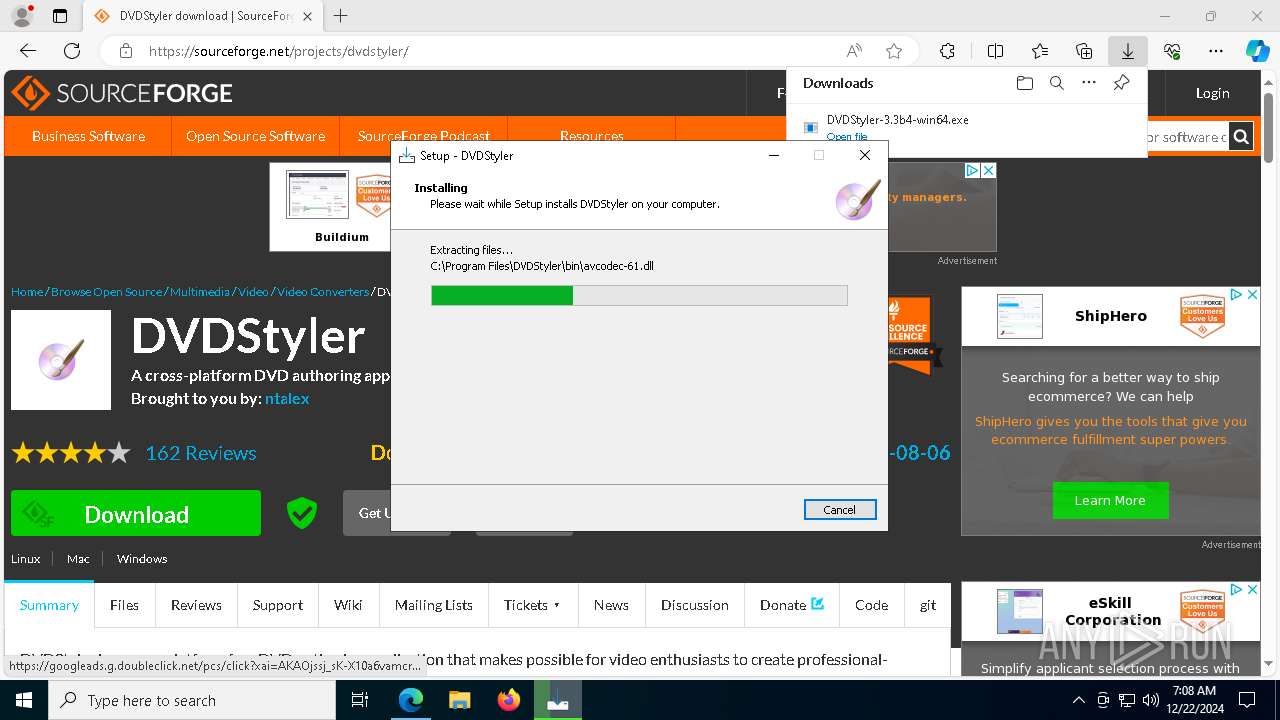This screenshot has height=720, width=1280.
Task: Open Collections icon in toolbar
Action: point(1084,51)
